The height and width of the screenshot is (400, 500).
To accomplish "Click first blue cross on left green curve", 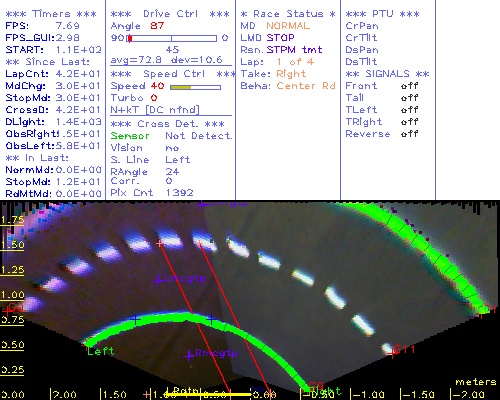I will pos(135,319).
